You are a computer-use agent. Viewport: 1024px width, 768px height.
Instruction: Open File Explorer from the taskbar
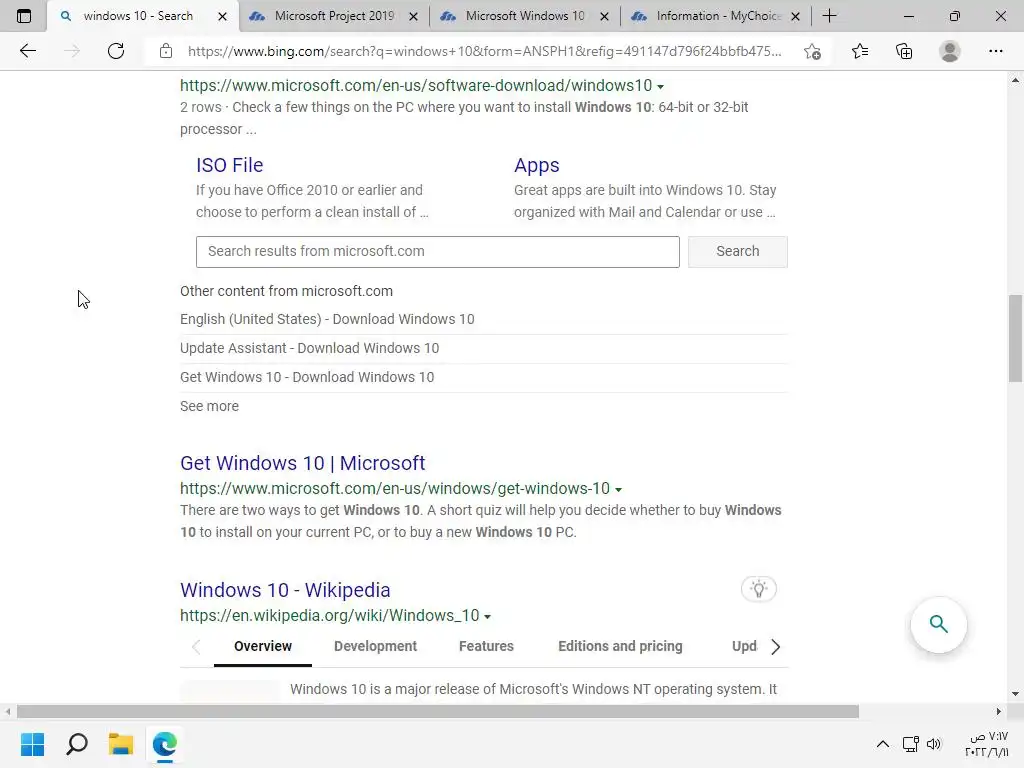click(121, 744)
